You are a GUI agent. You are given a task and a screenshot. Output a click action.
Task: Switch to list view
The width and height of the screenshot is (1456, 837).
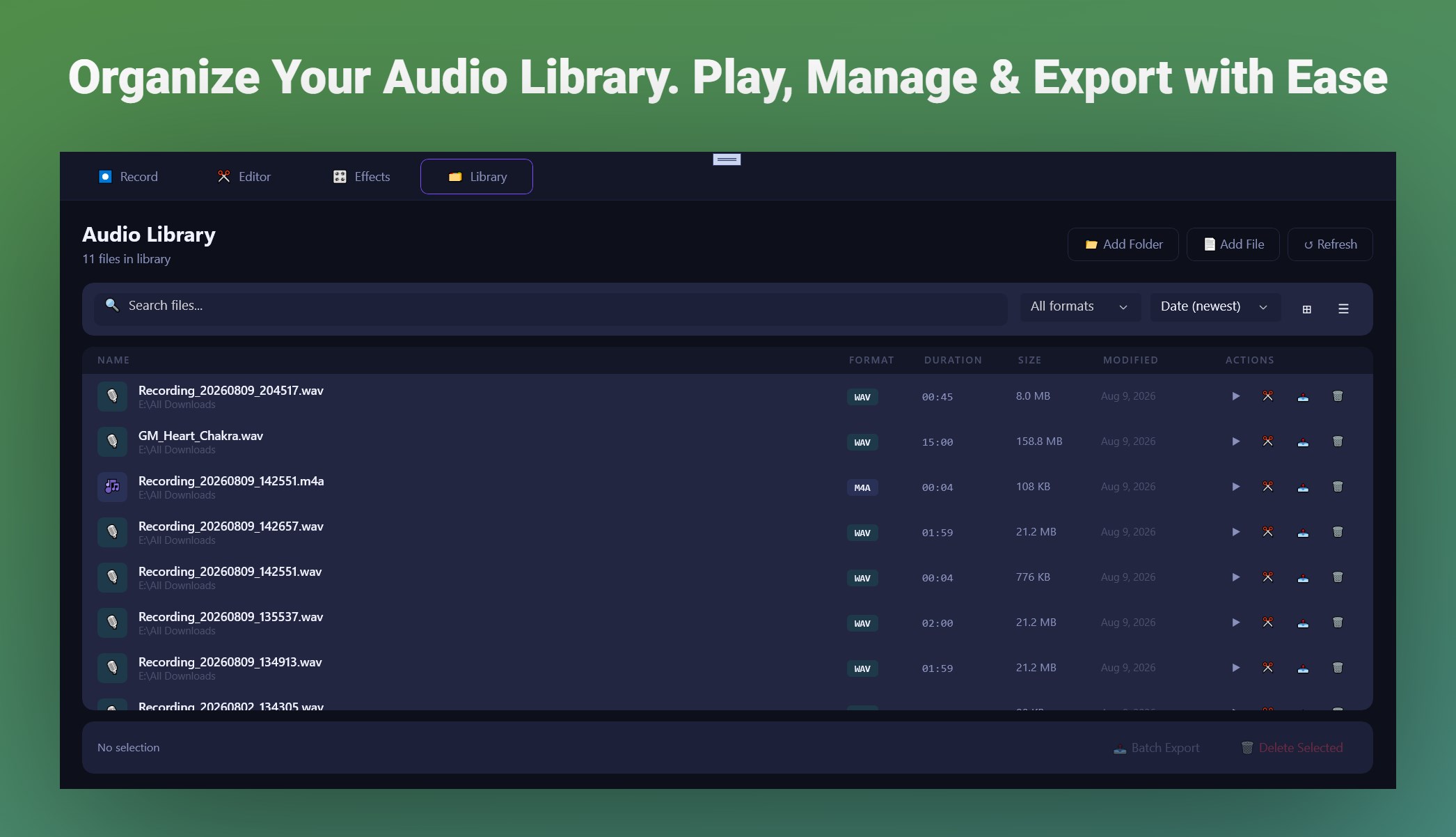(x=1343, y=309)
